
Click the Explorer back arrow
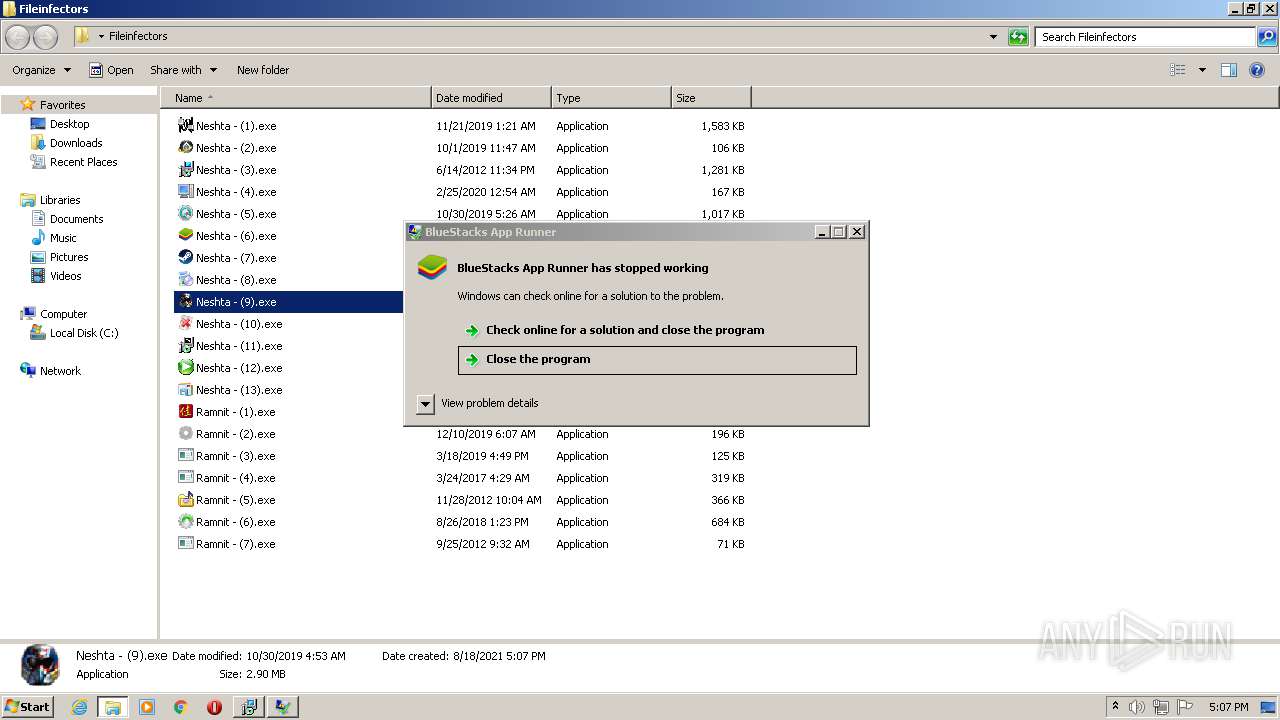[x=17, y=37]
